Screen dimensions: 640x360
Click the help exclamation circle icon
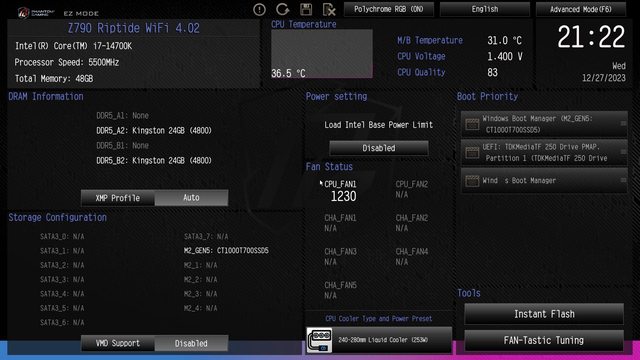[259, 9]
